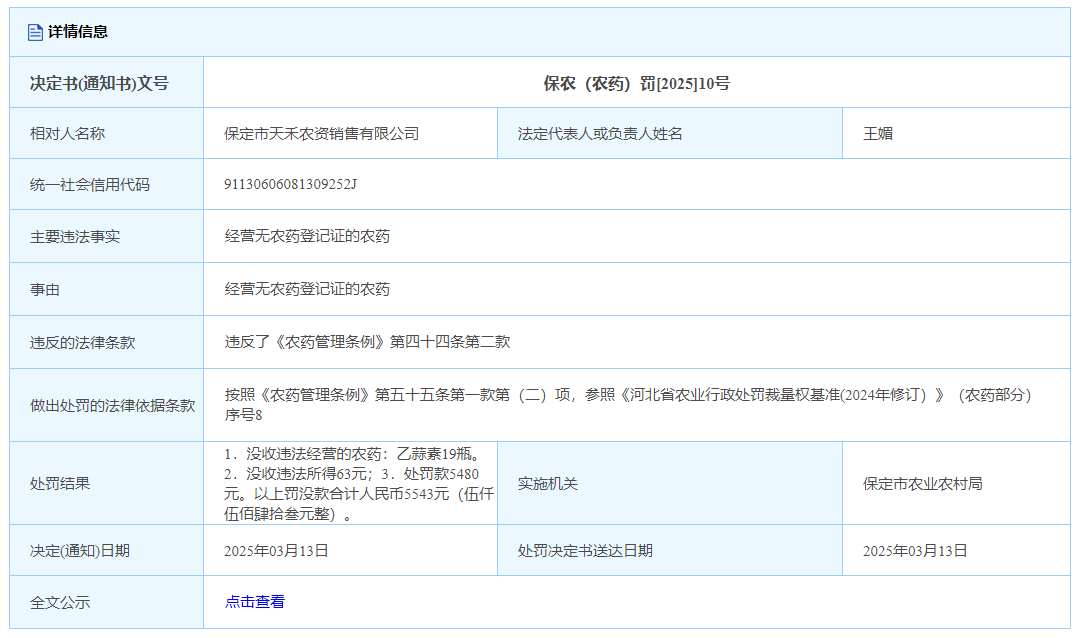The image size is (1080, 638).
Task: Select document number 保农（农药）罚[2025]10号
Action: [636, 83]
